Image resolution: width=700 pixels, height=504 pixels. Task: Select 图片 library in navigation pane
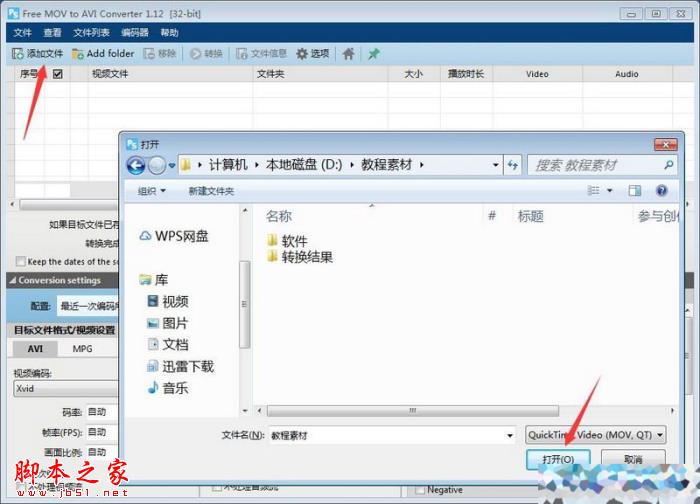[168, 323]
